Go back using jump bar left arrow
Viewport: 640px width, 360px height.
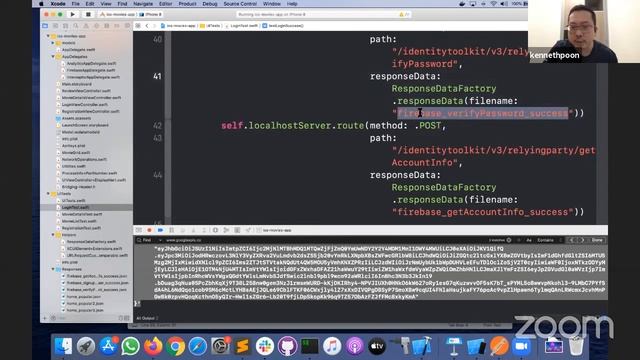[147, 26]
